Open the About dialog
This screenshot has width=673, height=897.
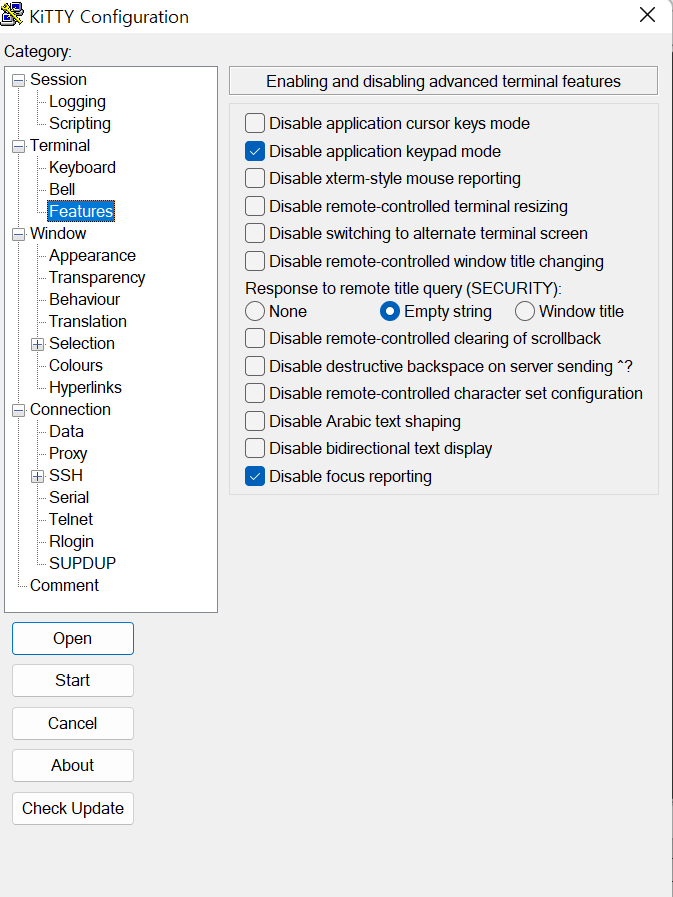[x=73, y=765]
